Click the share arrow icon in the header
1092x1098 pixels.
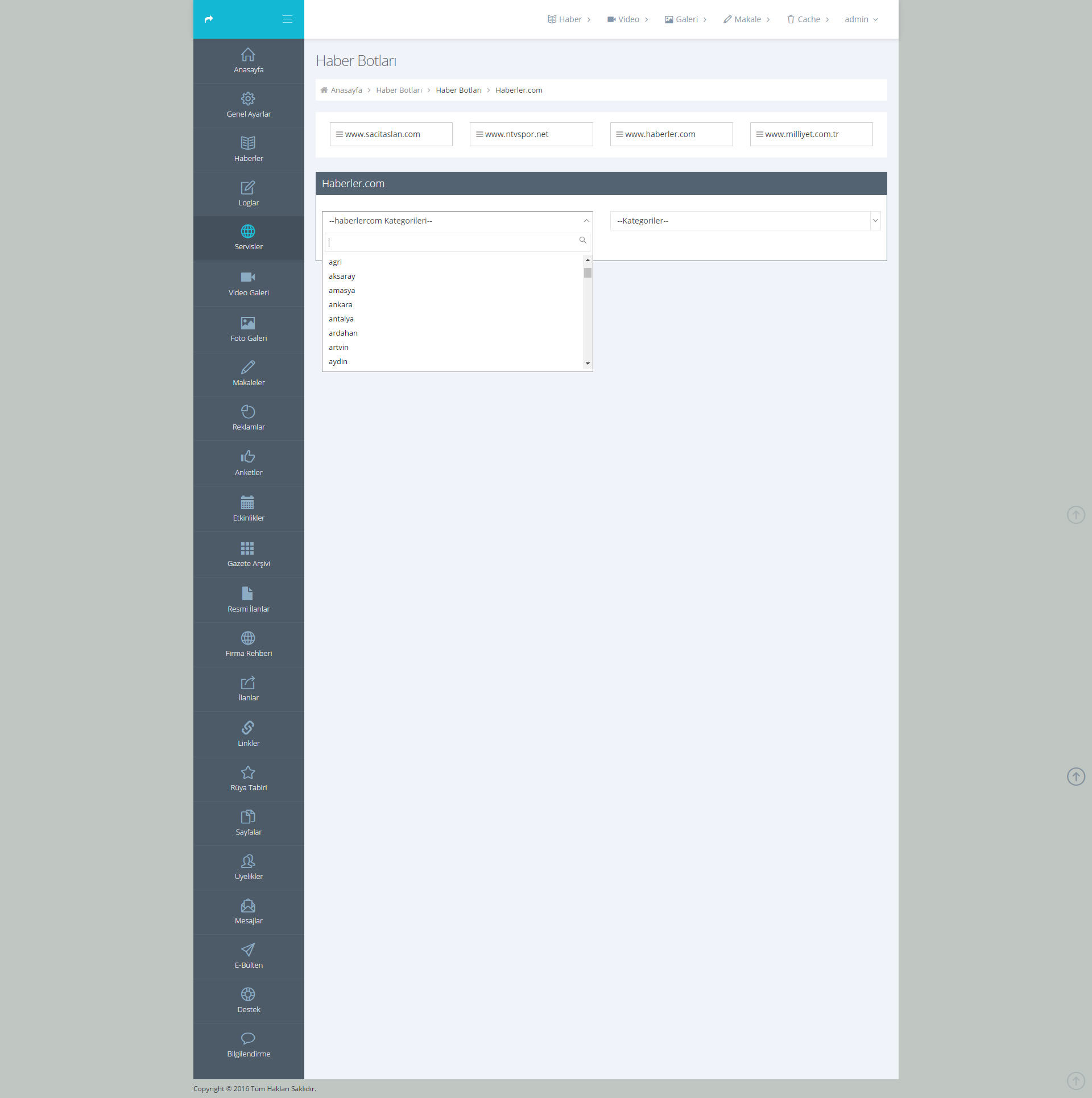209,19
